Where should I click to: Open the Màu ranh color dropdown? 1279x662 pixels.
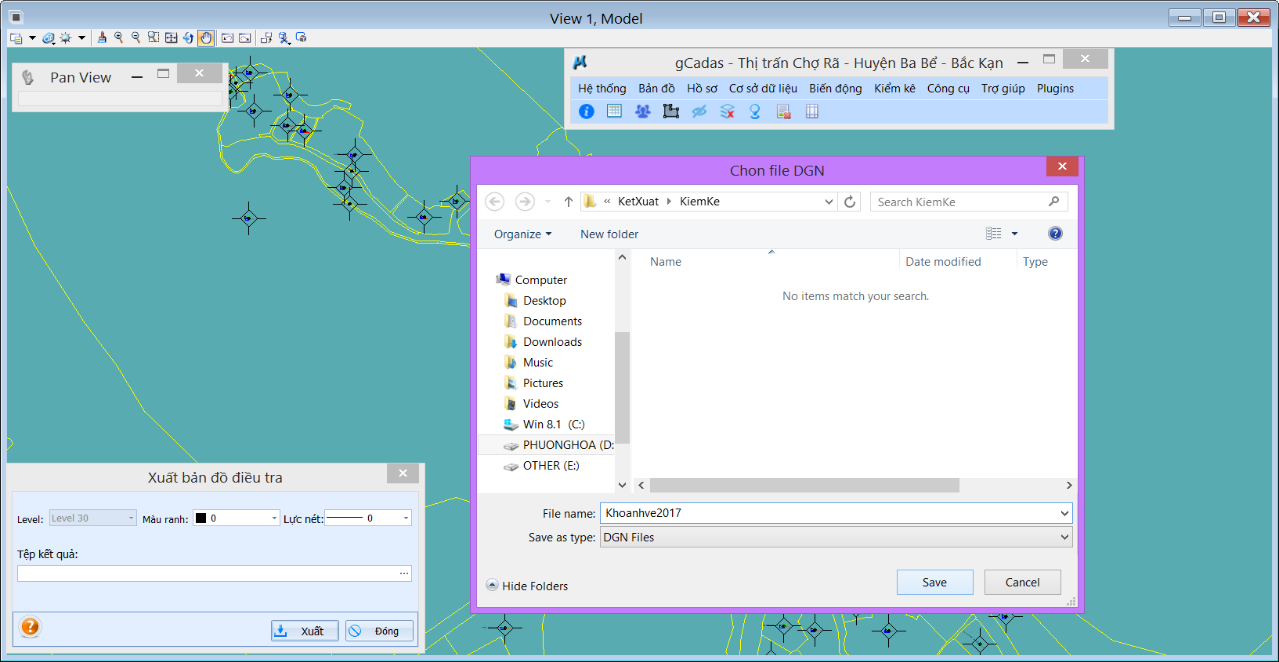tap(274, 518)
